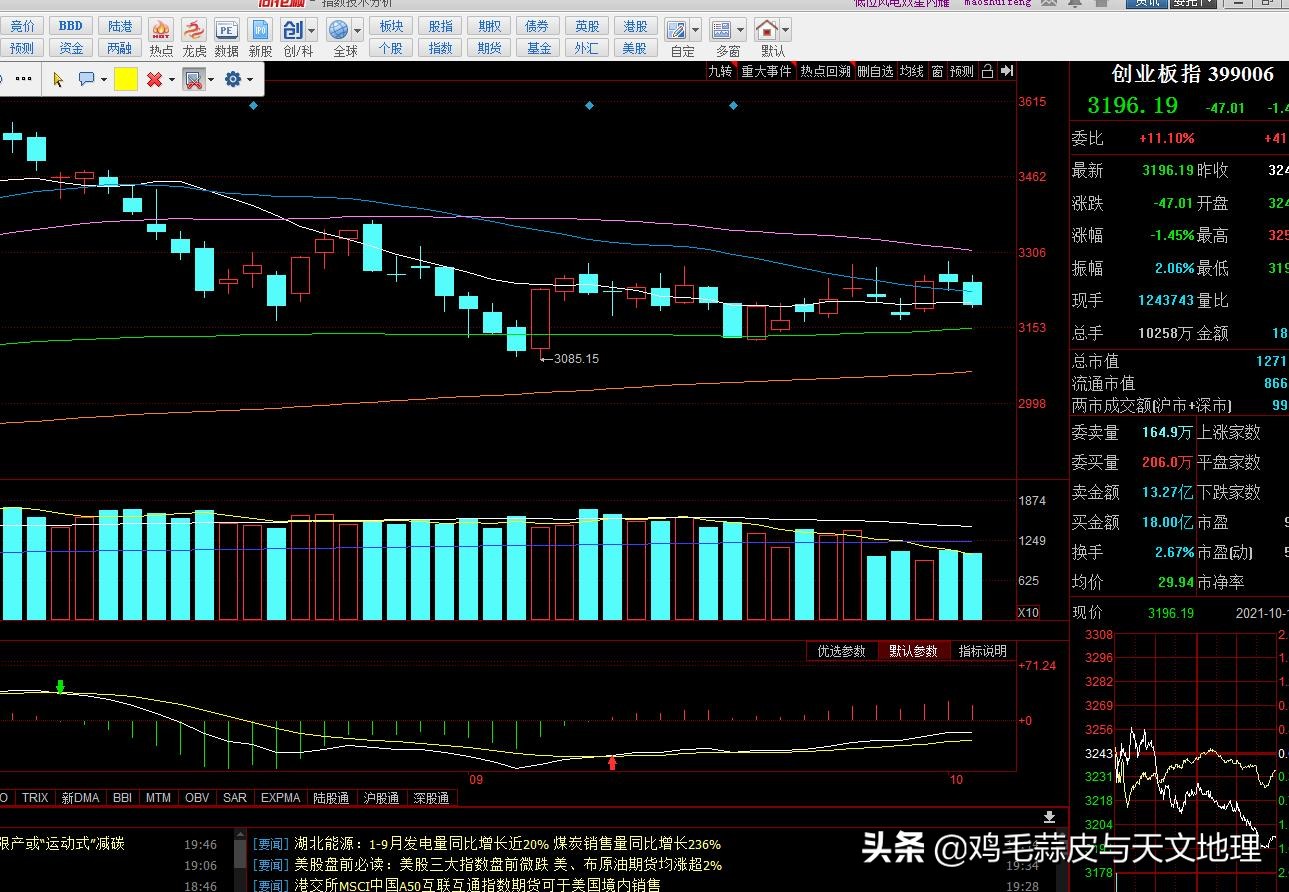Click the 基金 button
The image size is (1289, 892).
538,48
